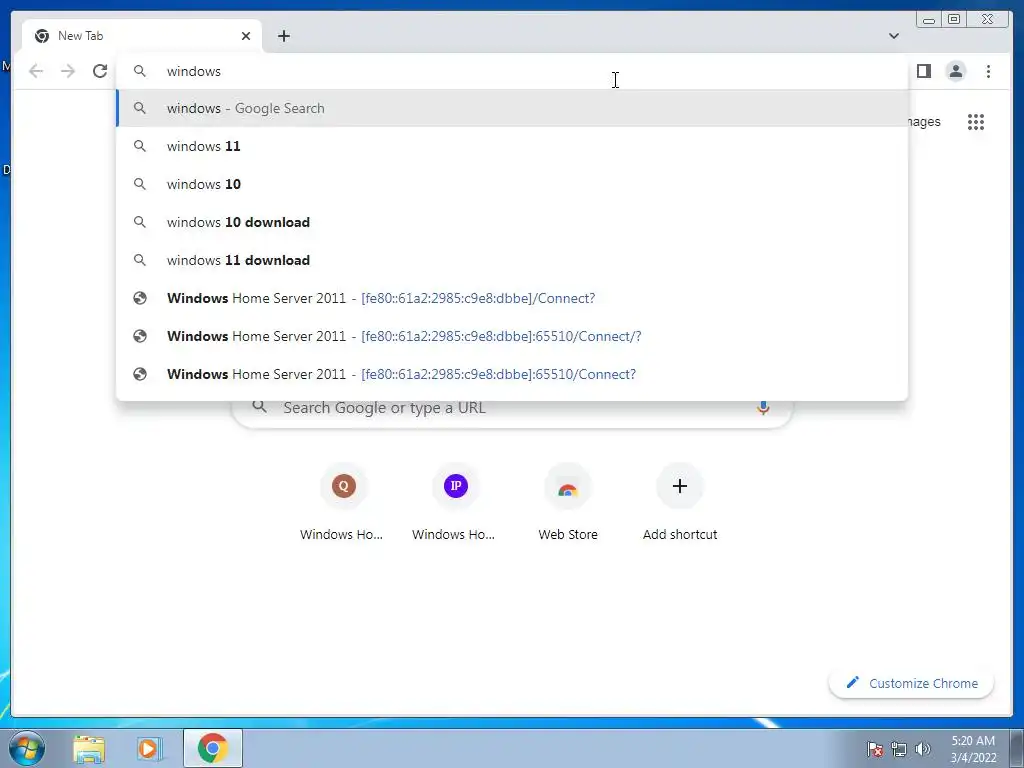Open the side panel icon
Viewport: 1024px width, 768px height.
(x=923, y=71)
